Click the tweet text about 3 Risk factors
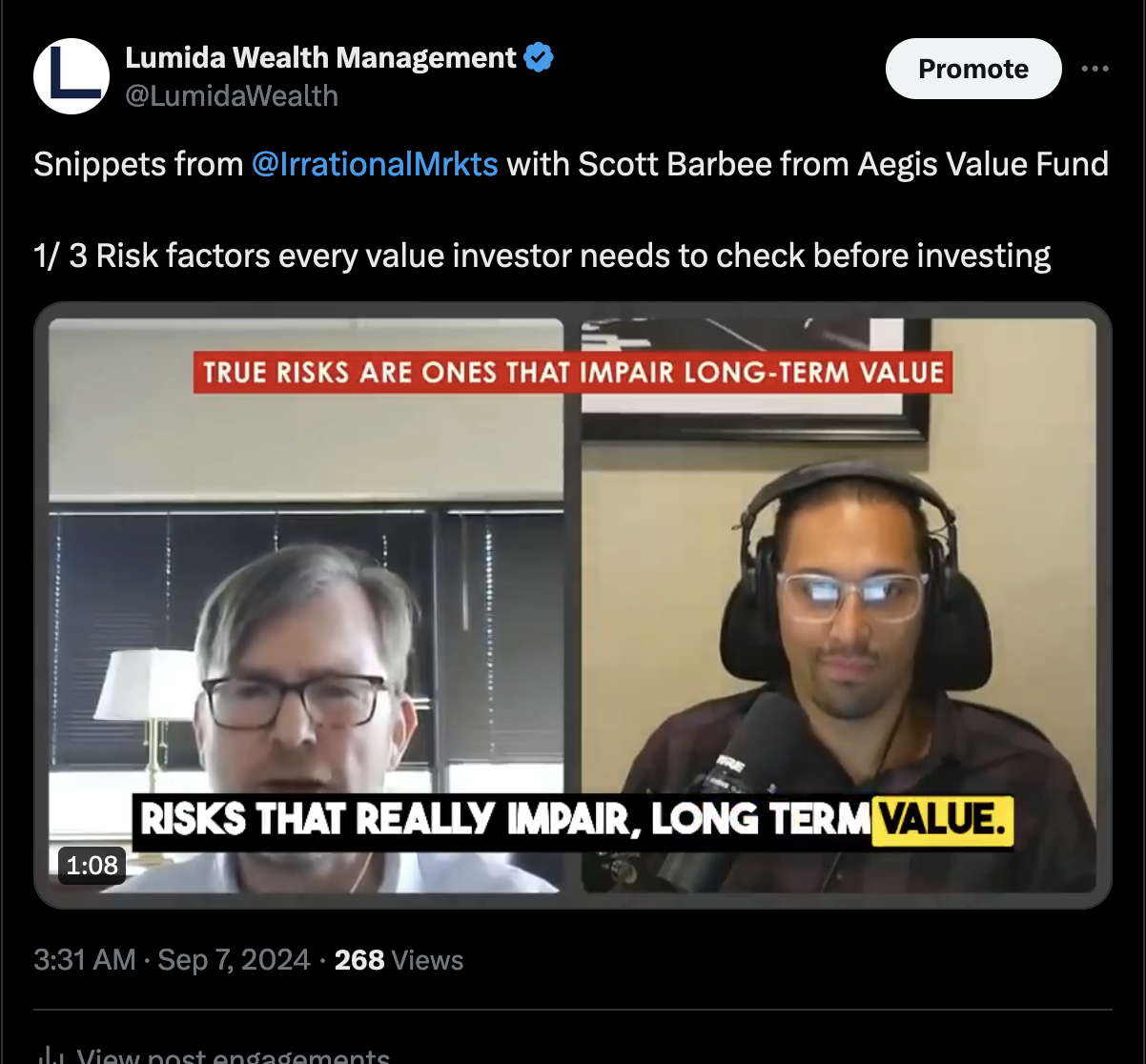Screen dimensions: 1146x1064 pyautogui.click(x=542, y=256)
